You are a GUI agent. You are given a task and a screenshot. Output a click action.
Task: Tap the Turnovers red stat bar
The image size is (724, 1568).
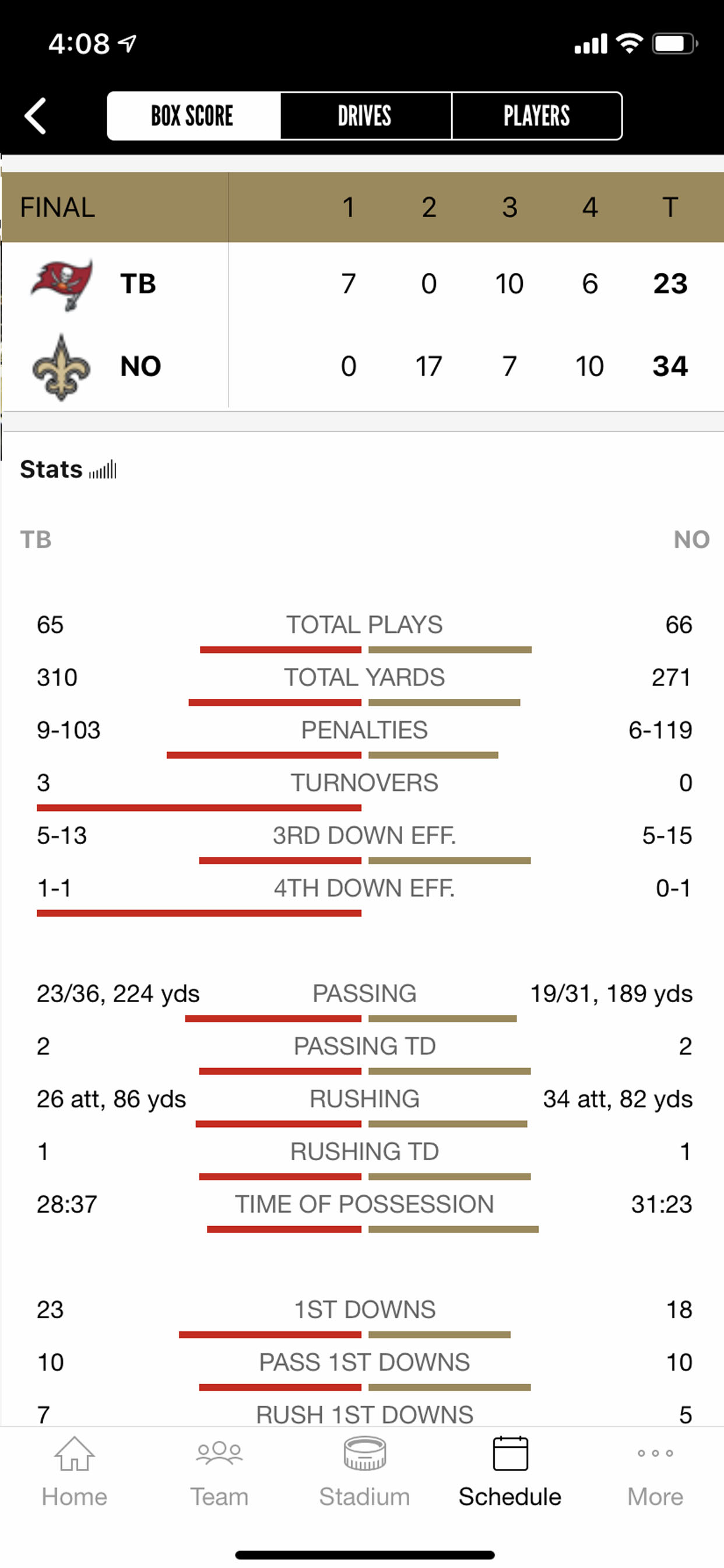[199, 808]
